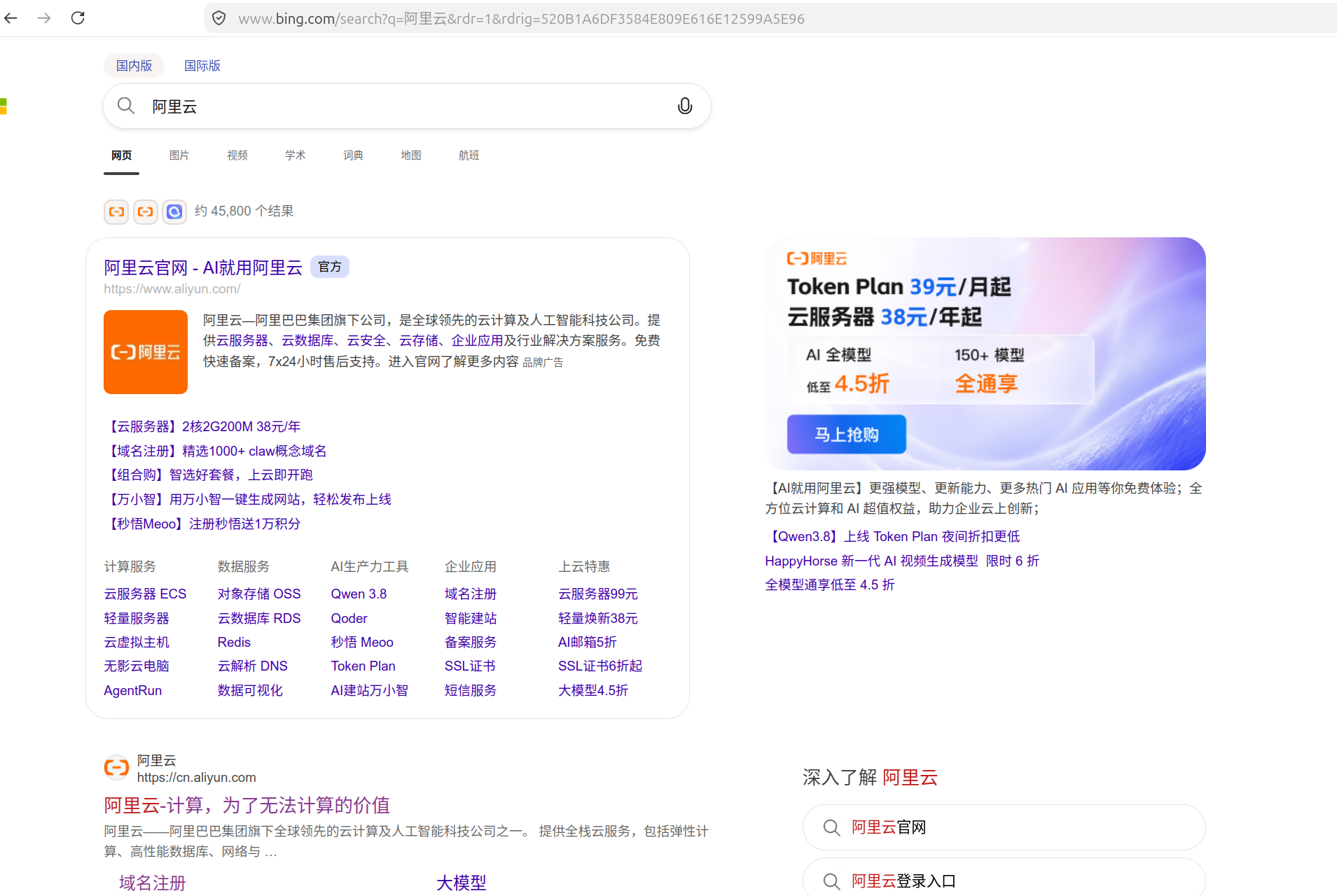Click magnifier icon next to 阿里云登录入口 suggestion
Image resolution: width=1337 pixels, height=896 pixels.
[831, 881]
